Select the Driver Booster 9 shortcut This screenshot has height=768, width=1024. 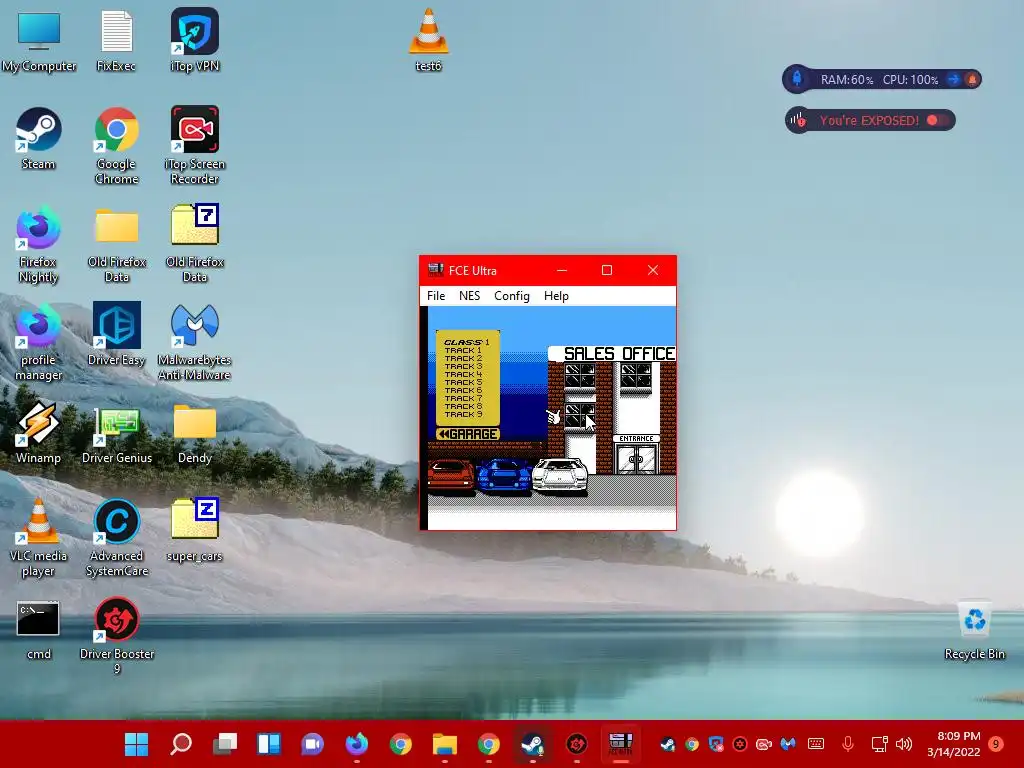point(116,635)
